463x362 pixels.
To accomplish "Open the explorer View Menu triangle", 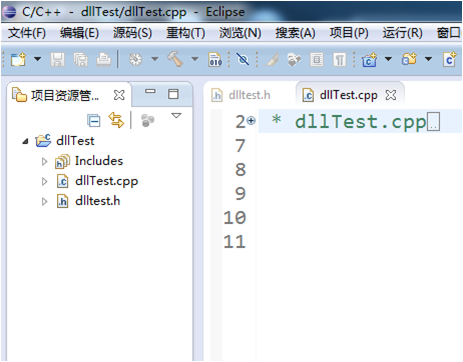I will click(x=176, y=116).
